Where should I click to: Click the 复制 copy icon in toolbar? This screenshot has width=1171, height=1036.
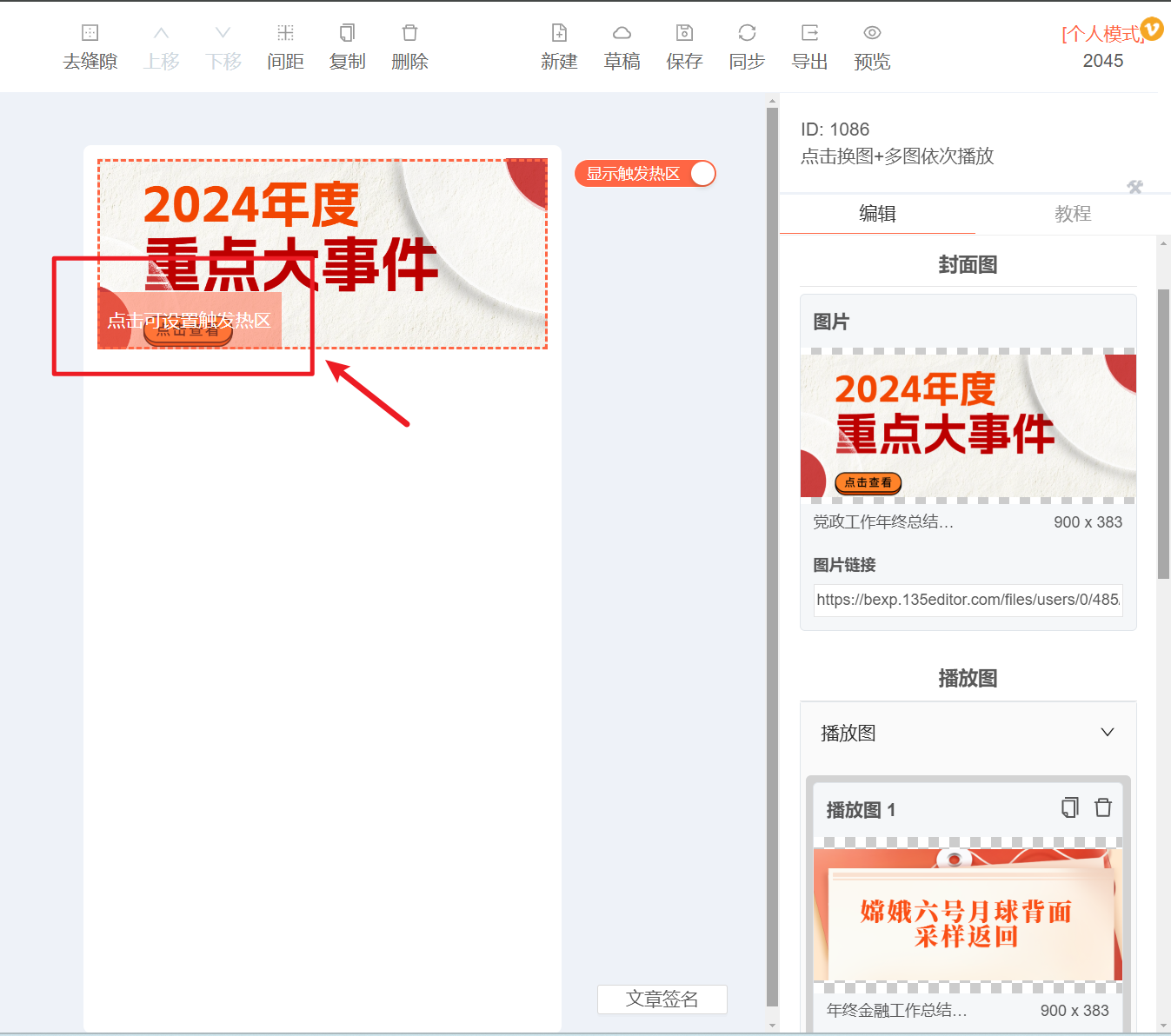point(347,33)
